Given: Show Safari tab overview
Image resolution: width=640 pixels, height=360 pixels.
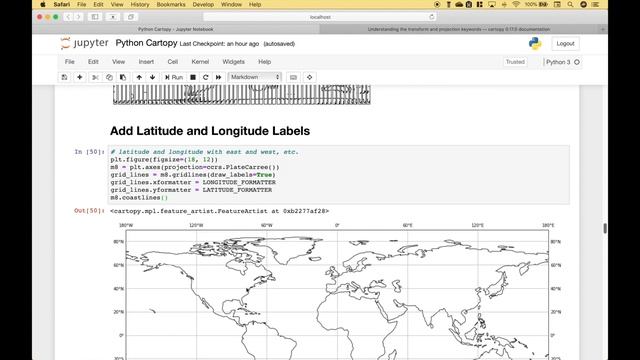Looking at the screenshot, I should tap(131, 17).
